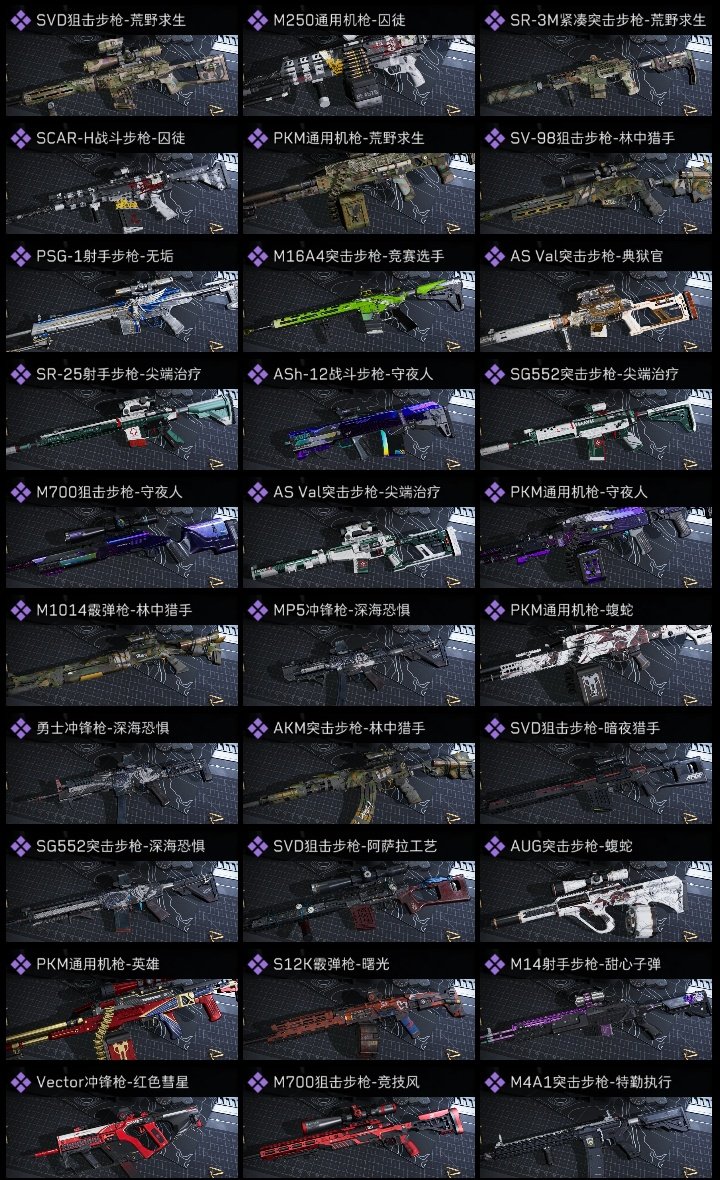This screenshot has height=1180, width=720.
Task: Select the M14射手步枪-甜心子弹 weapon image
Action: 596,1019
